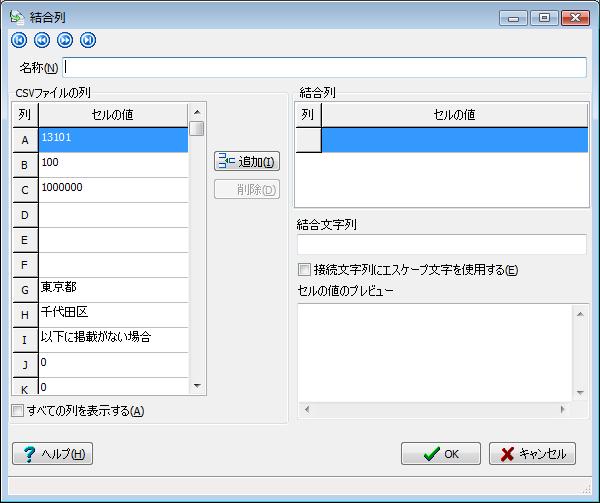Select row H with value 千代田区
600x503 pixels.
tap(112, 315)
